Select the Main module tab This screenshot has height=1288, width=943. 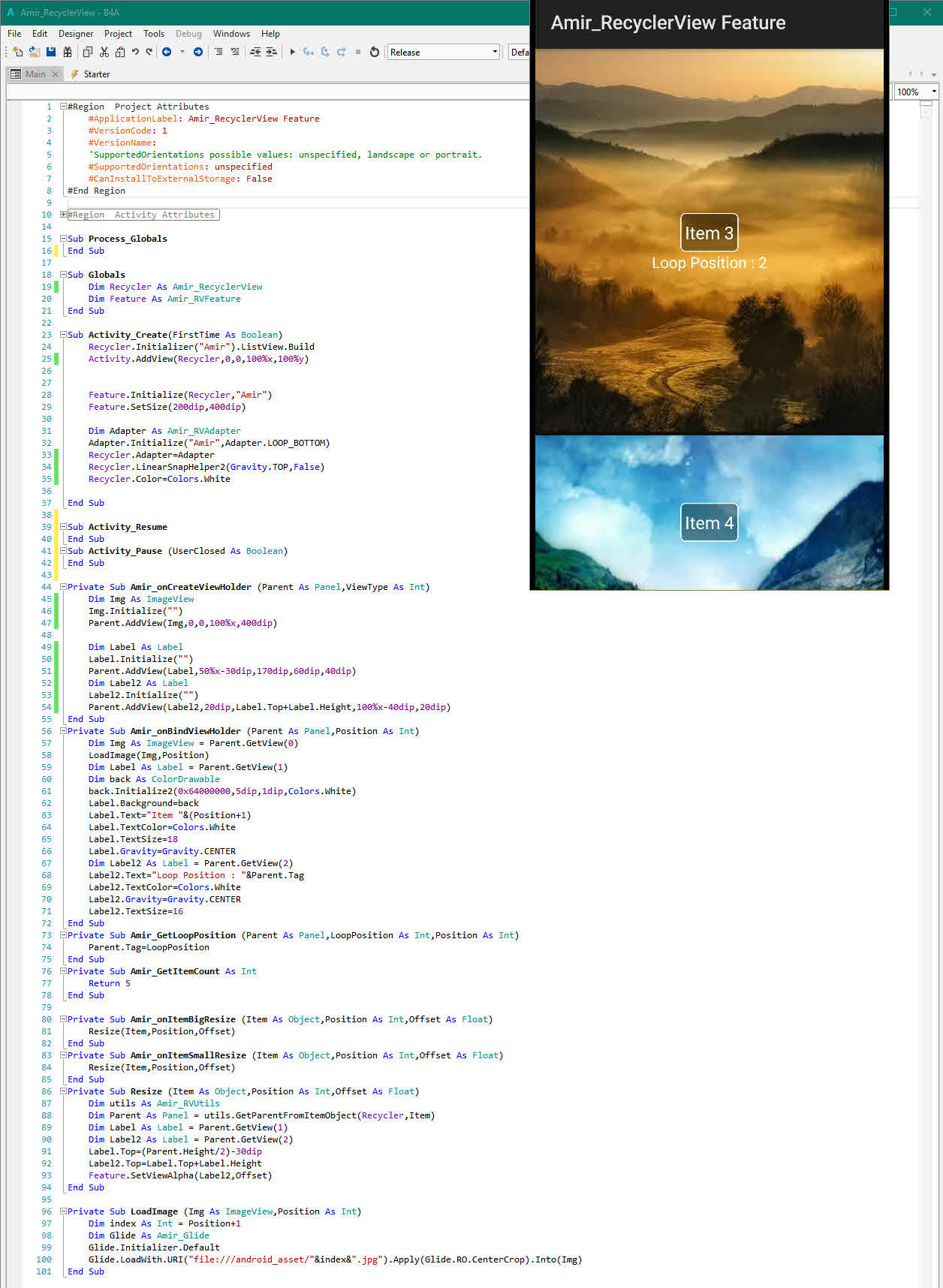tap(35, 74)
